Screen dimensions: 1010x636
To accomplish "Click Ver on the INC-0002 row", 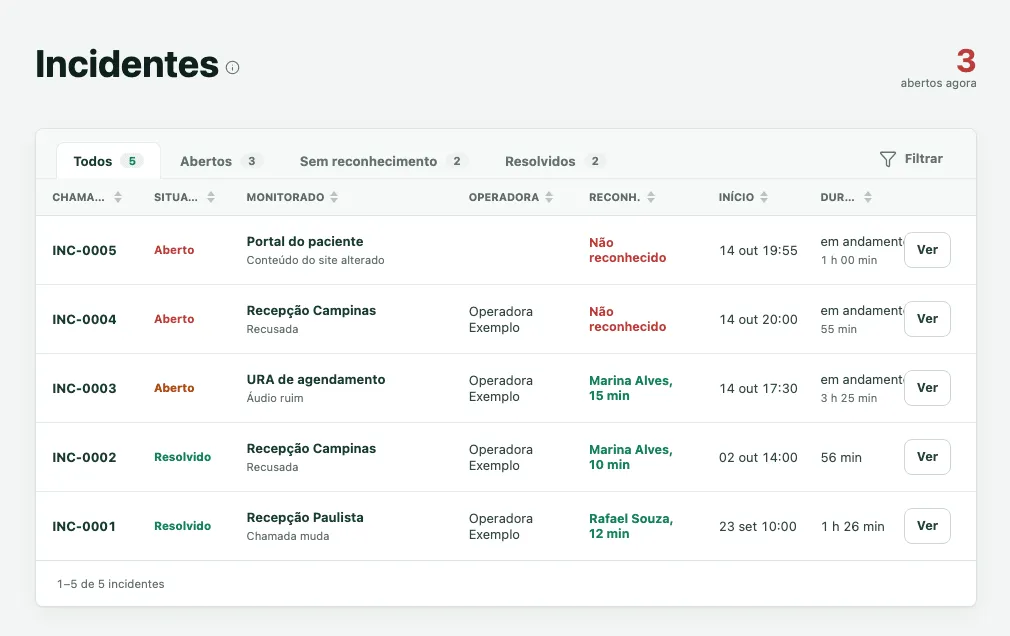I will coord(927,457).
